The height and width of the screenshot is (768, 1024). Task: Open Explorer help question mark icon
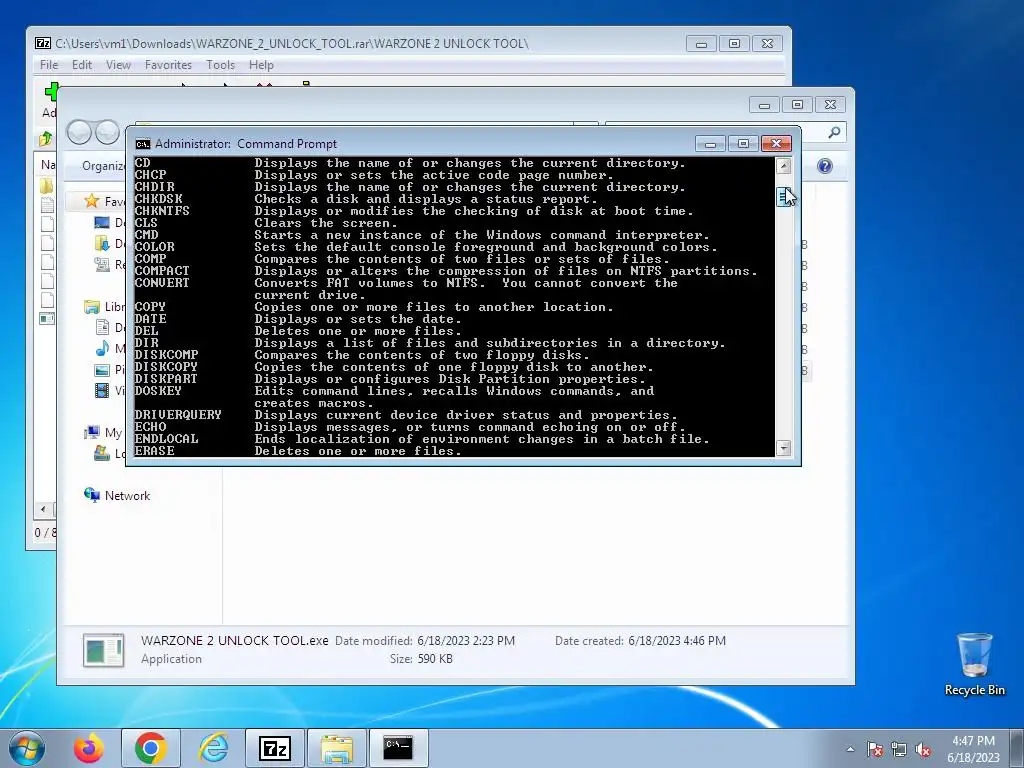click(825, 166)
